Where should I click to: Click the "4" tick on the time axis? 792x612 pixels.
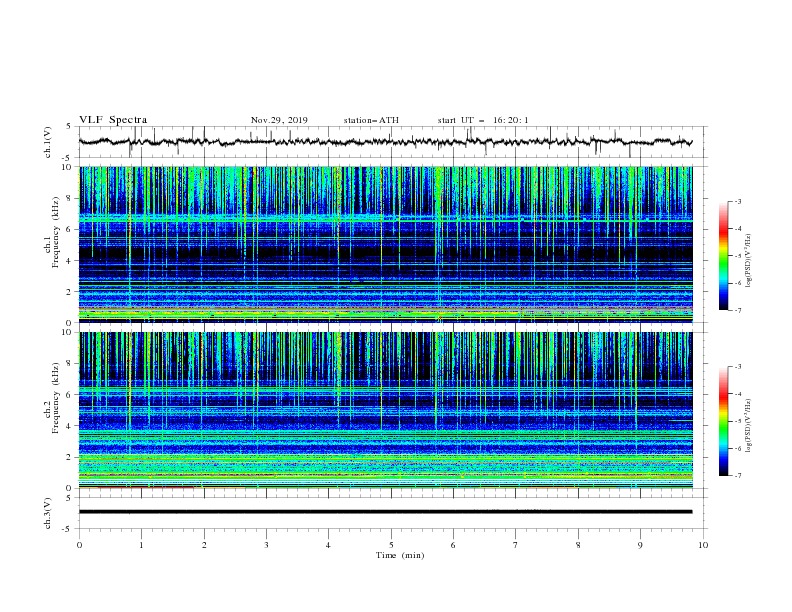coord(328,545)
